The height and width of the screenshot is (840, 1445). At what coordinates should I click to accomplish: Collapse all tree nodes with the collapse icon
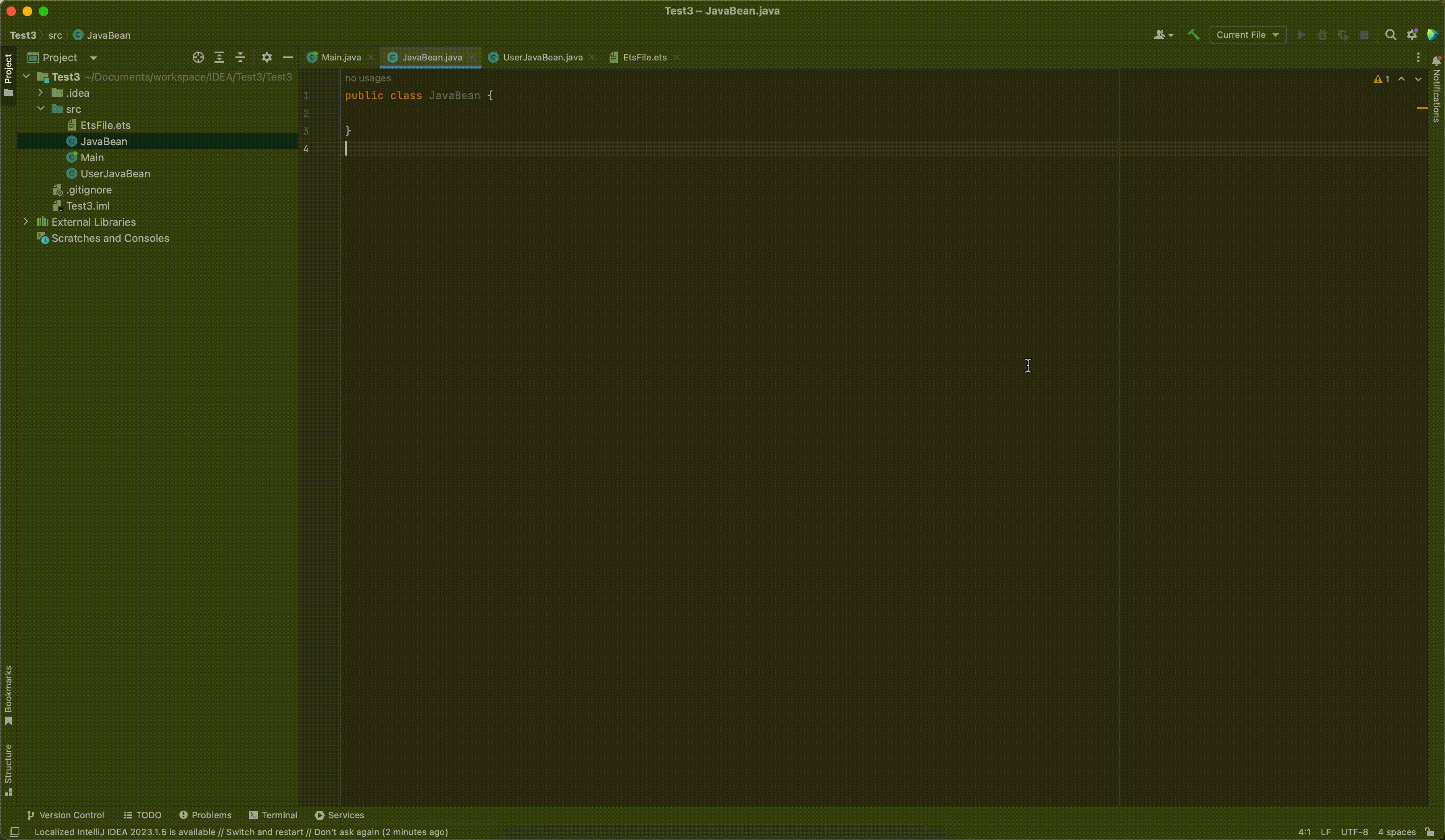pyautogui.click(x=240, y=57)
